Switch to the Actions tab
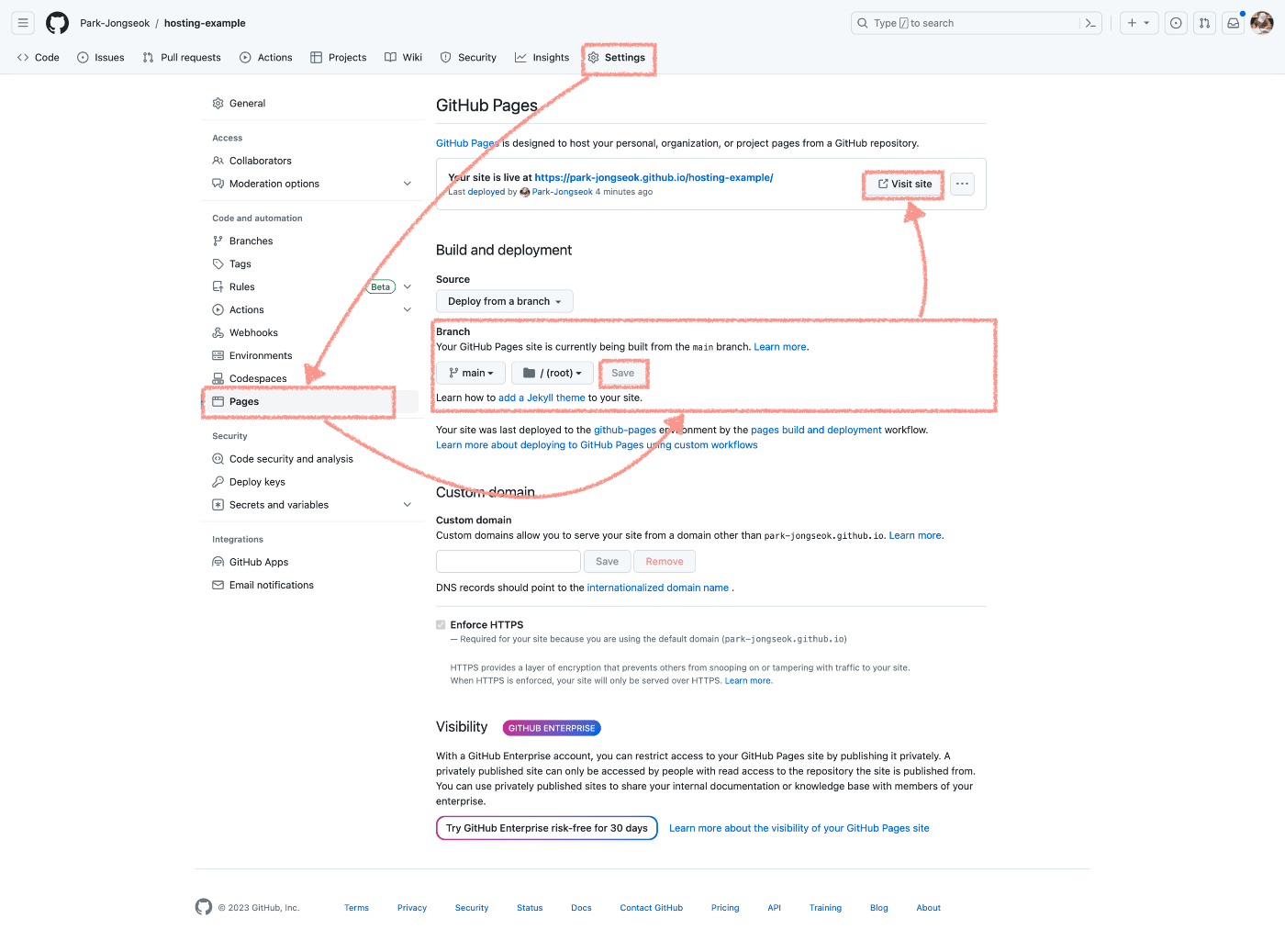1285x952 pixels. point(266,57)
